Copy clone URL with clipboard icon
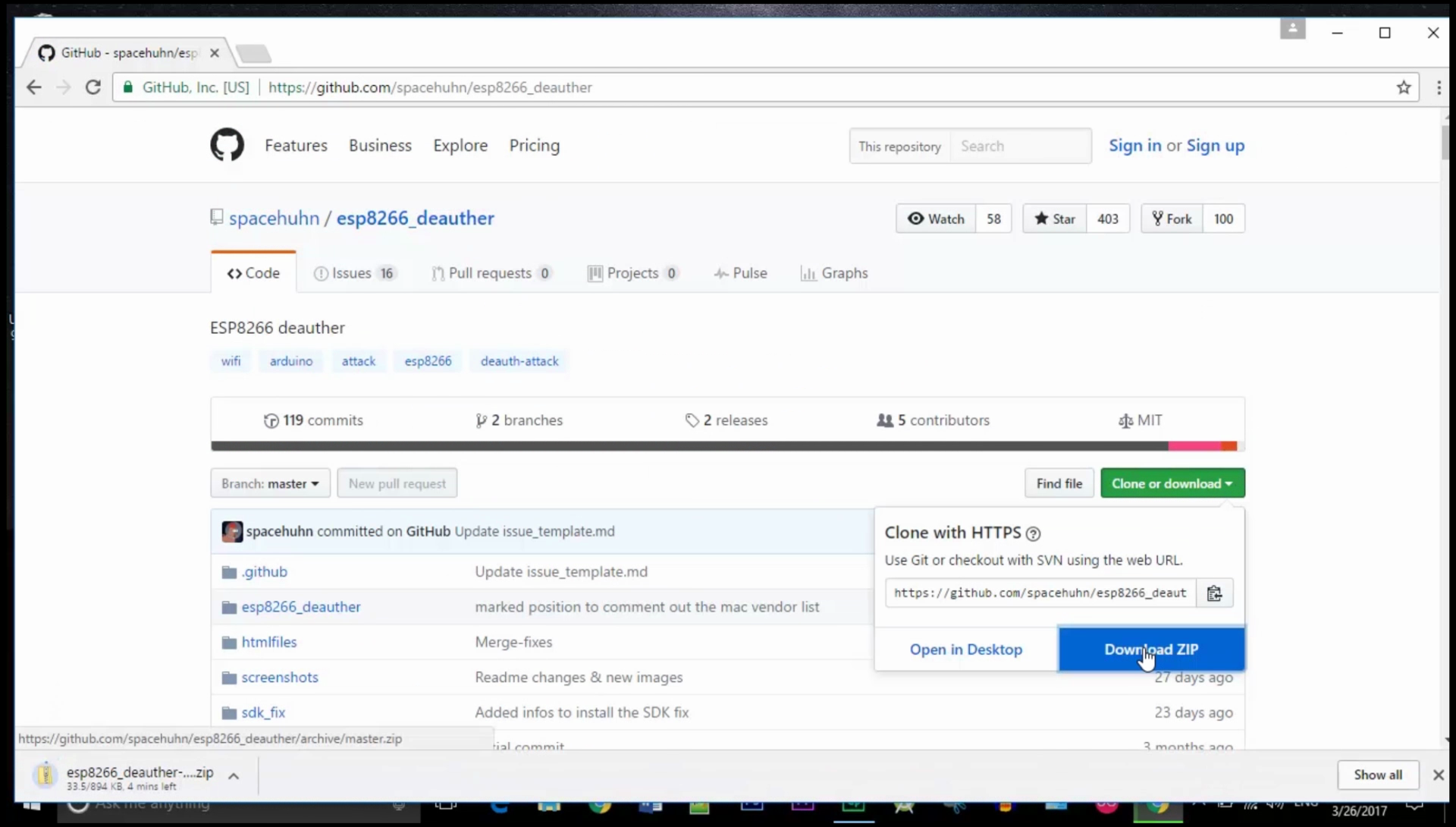The width and height of the screenshot is (1456, 827). pos(1214,593)
